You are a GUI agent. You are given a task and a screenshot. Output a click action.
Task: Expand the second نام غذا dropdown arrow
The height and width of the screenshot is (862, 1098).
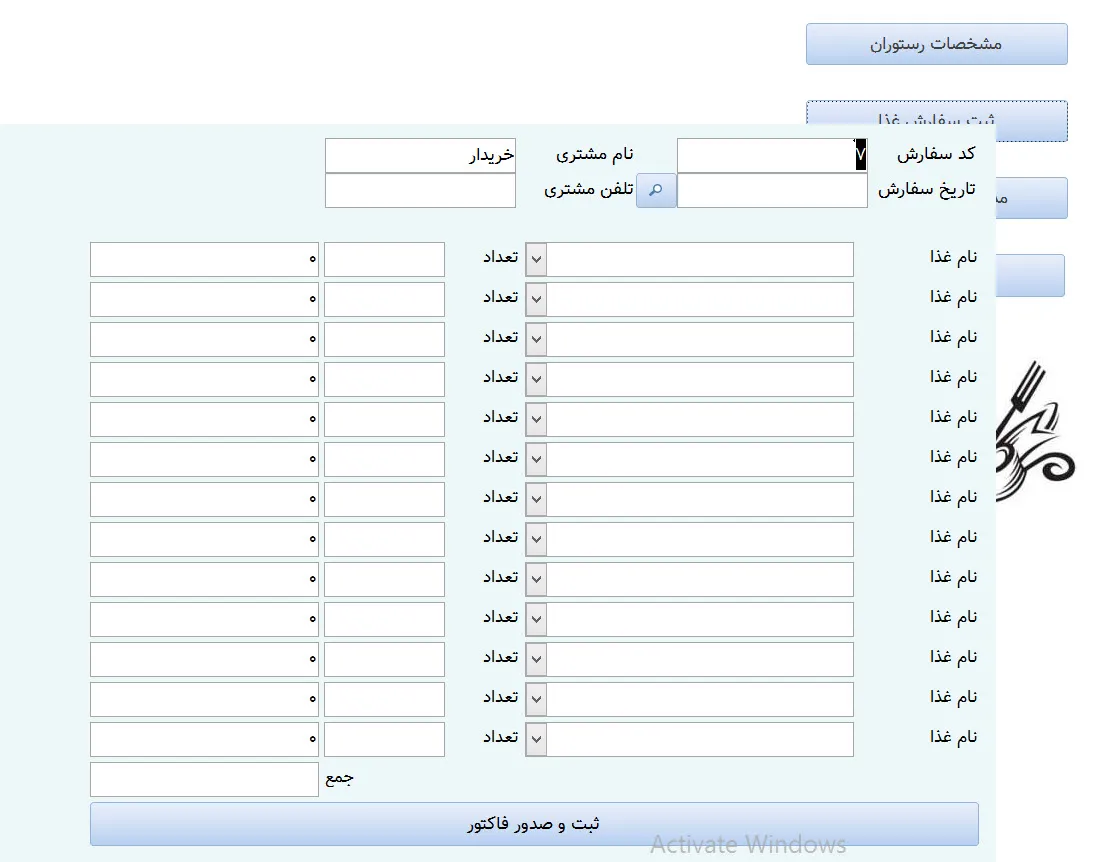[x=536, y=300]
